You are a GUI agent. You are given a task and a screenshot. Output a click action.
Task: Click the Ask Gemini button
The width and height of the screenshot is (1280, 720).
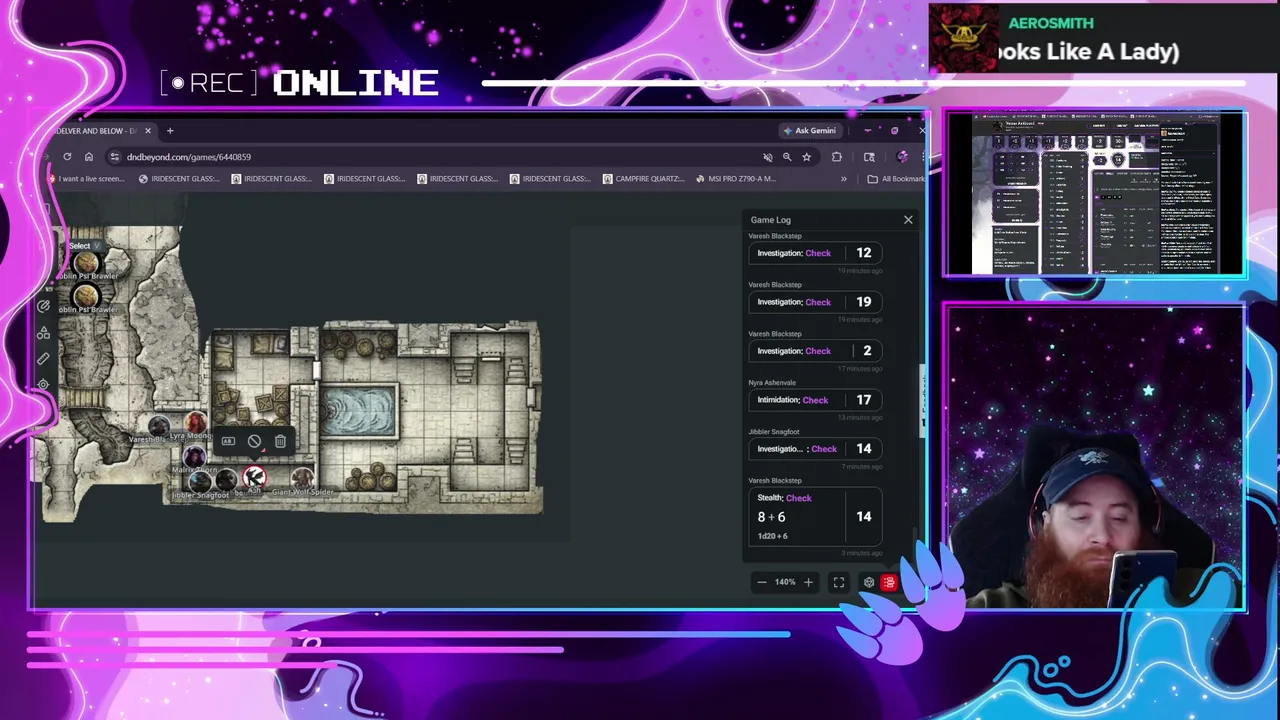pos(810,131)
